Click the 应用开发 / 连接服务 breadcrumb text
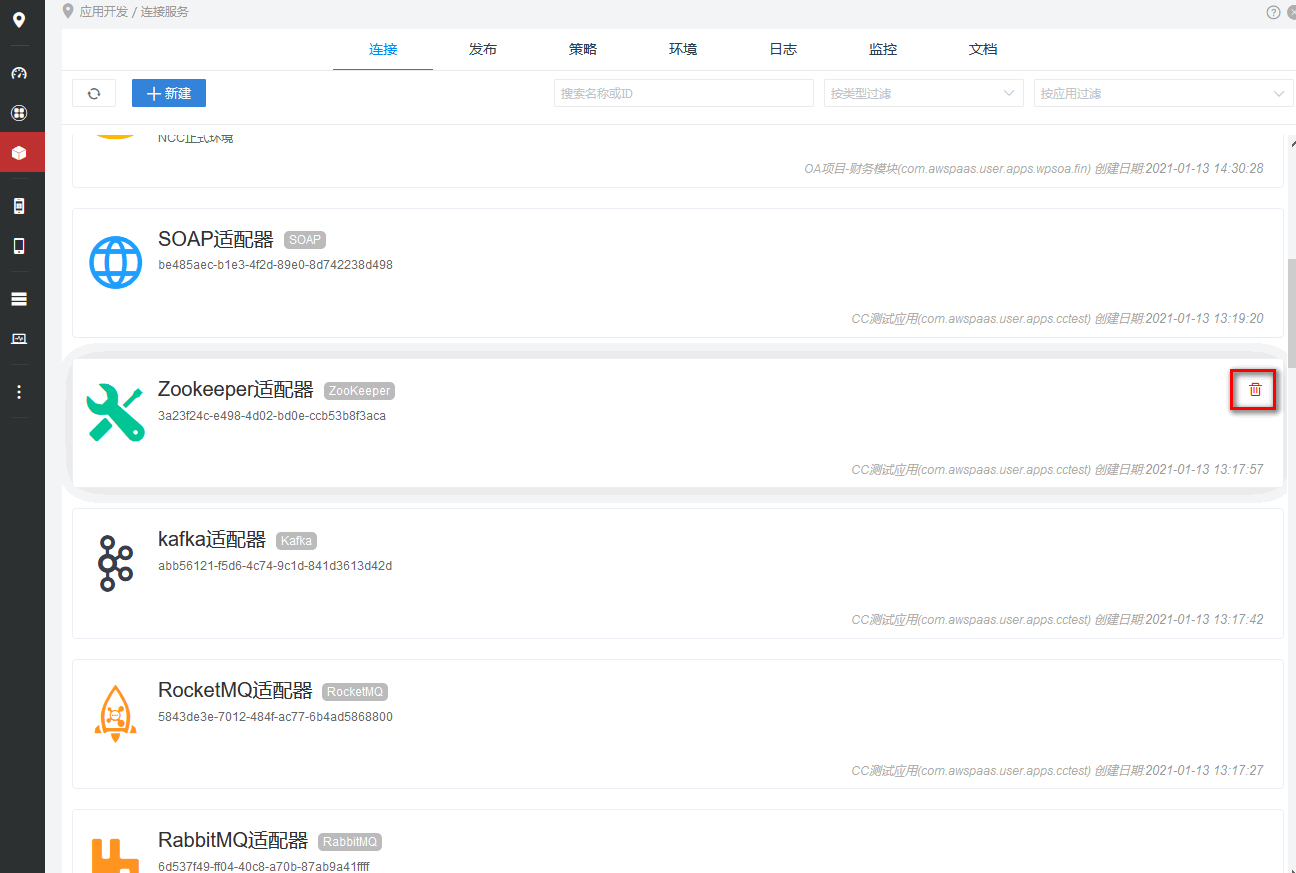1296x873 pixels. [x=134, y=12]
